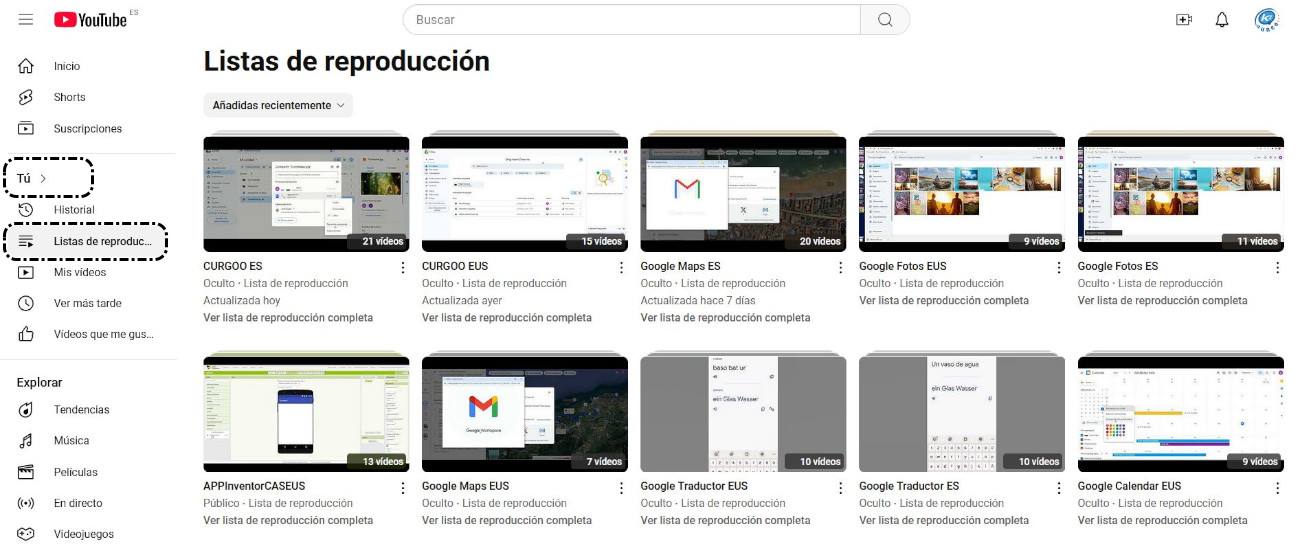Open the Google Maps EUS playlist thumbnail
This screenshot has height=553, width=1300.
(x=525, y=412)
